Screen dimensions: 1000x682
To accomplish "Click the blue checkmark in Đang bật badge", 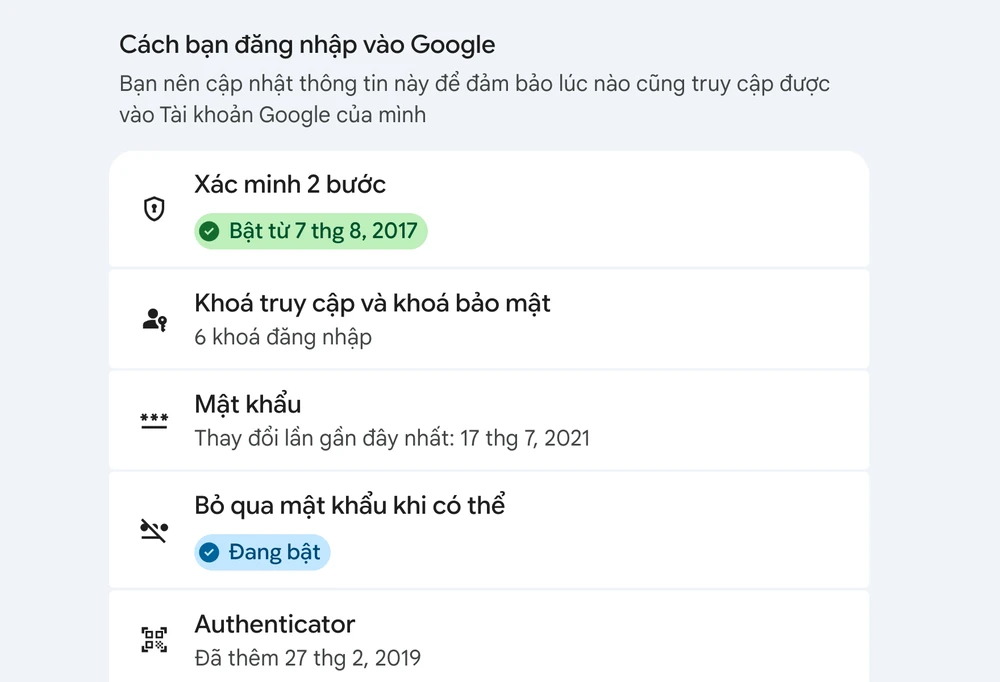I will pyautogui.click(x=209, y=552).
